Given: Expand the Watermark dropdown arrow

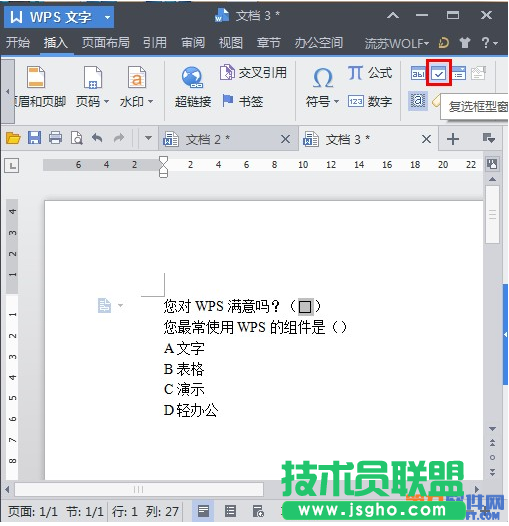Looking at the screenshot, I should tap(151, 101).
